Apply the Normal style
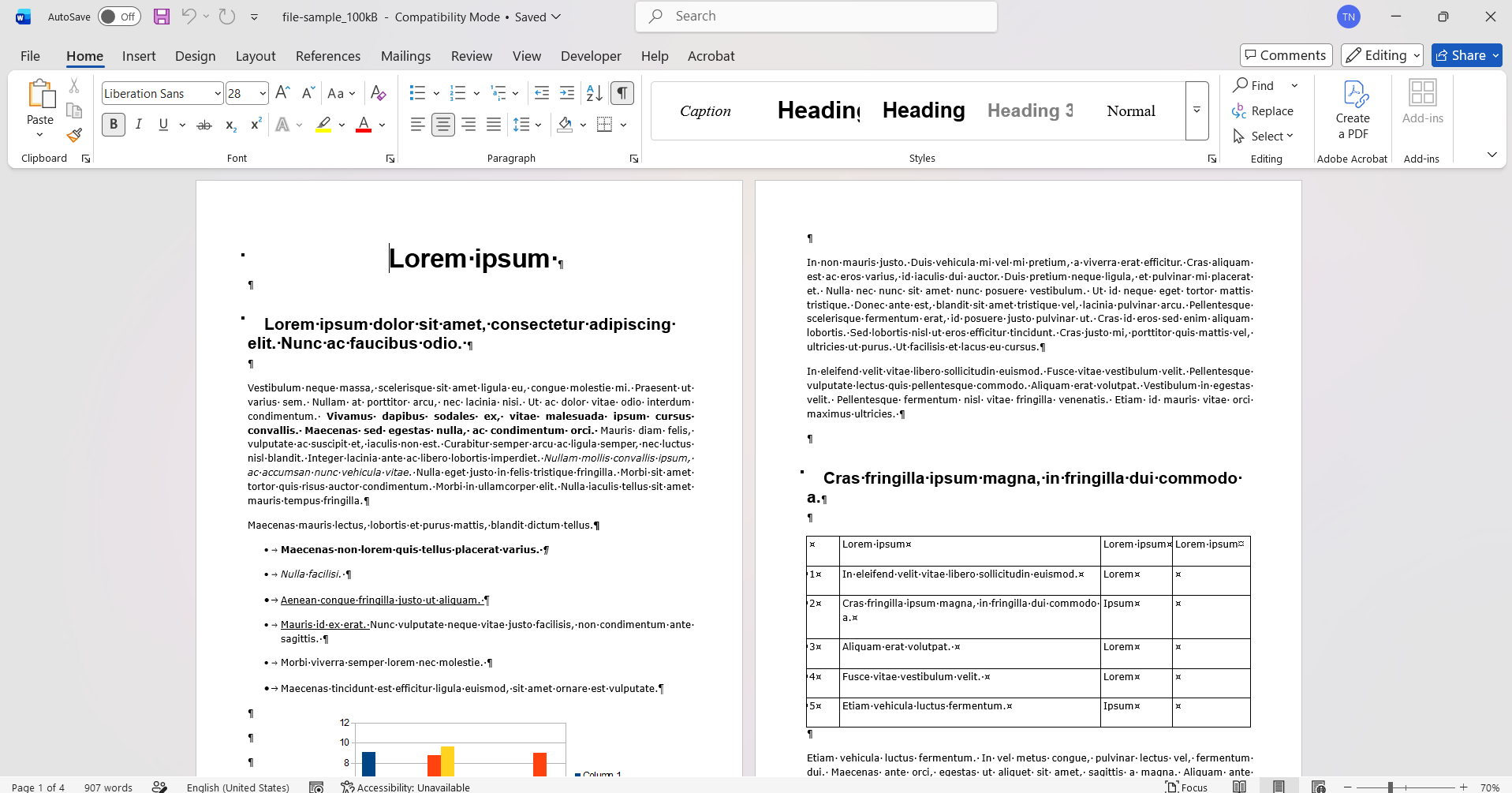This screenshot has width=1512, height=793. tap(1131, 111)
